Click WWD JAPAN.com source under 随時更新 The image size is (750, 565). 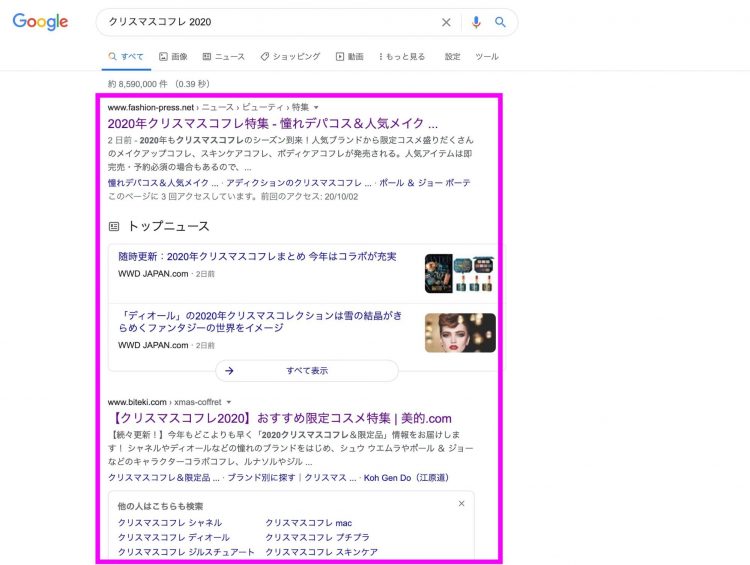(x=153, y=274)
